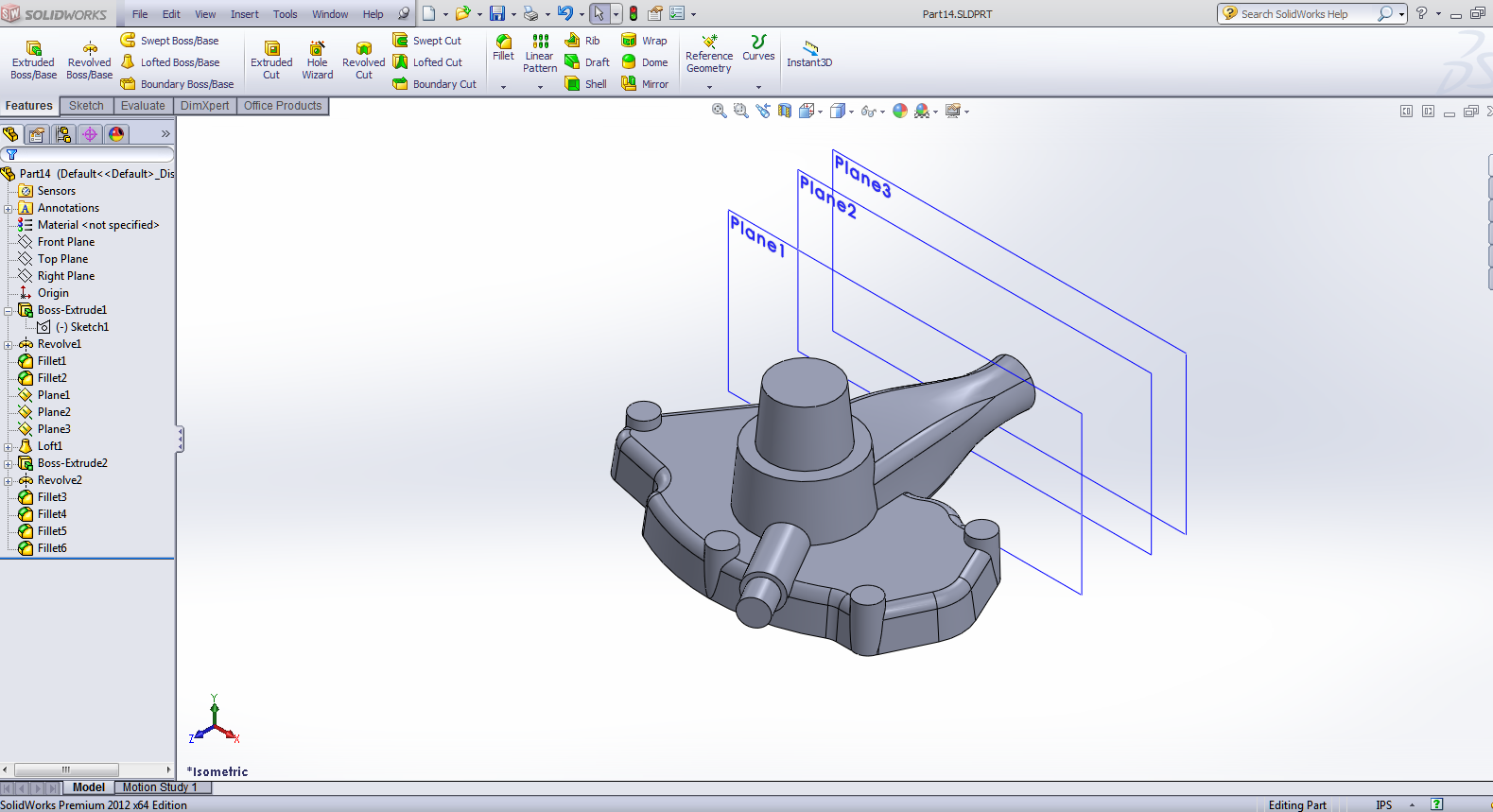Toggle Instant3D mode

pyautogui.click(x=809, y=54)
